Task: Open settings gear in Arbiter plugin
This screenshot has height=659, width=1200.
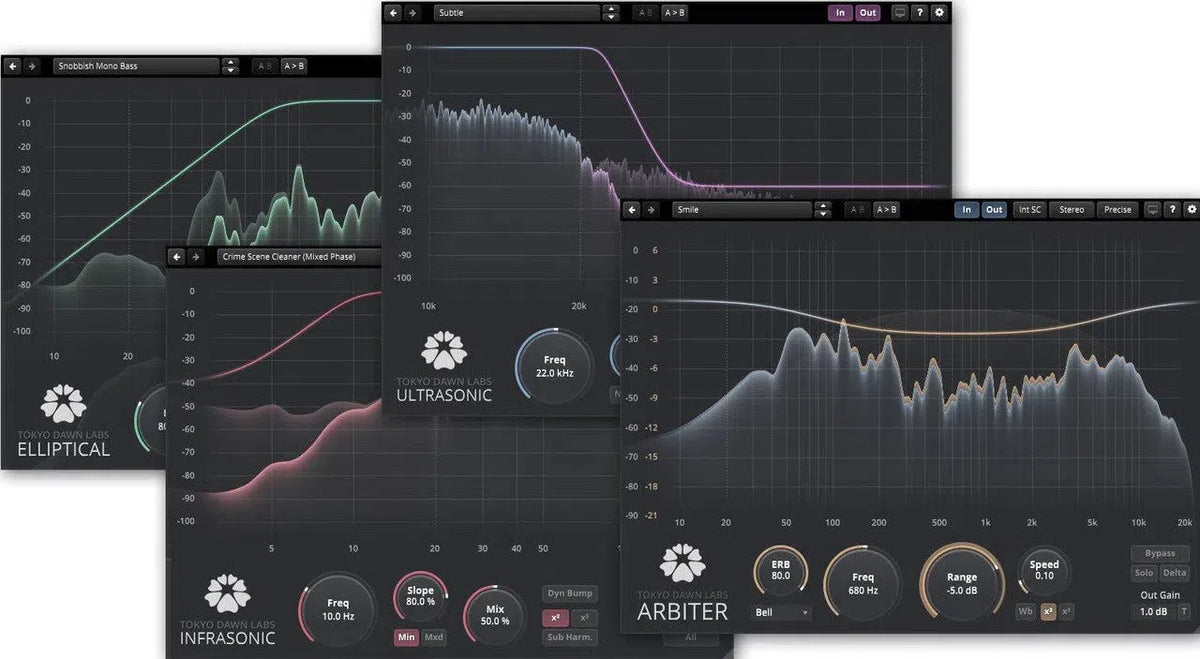Action: pyautogui.click(x=1191, y=210)
